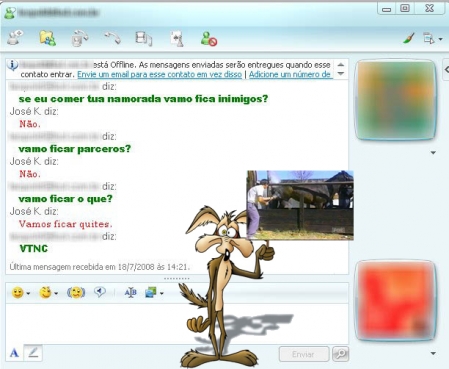Open the share files folder icon

pos(47,38)
